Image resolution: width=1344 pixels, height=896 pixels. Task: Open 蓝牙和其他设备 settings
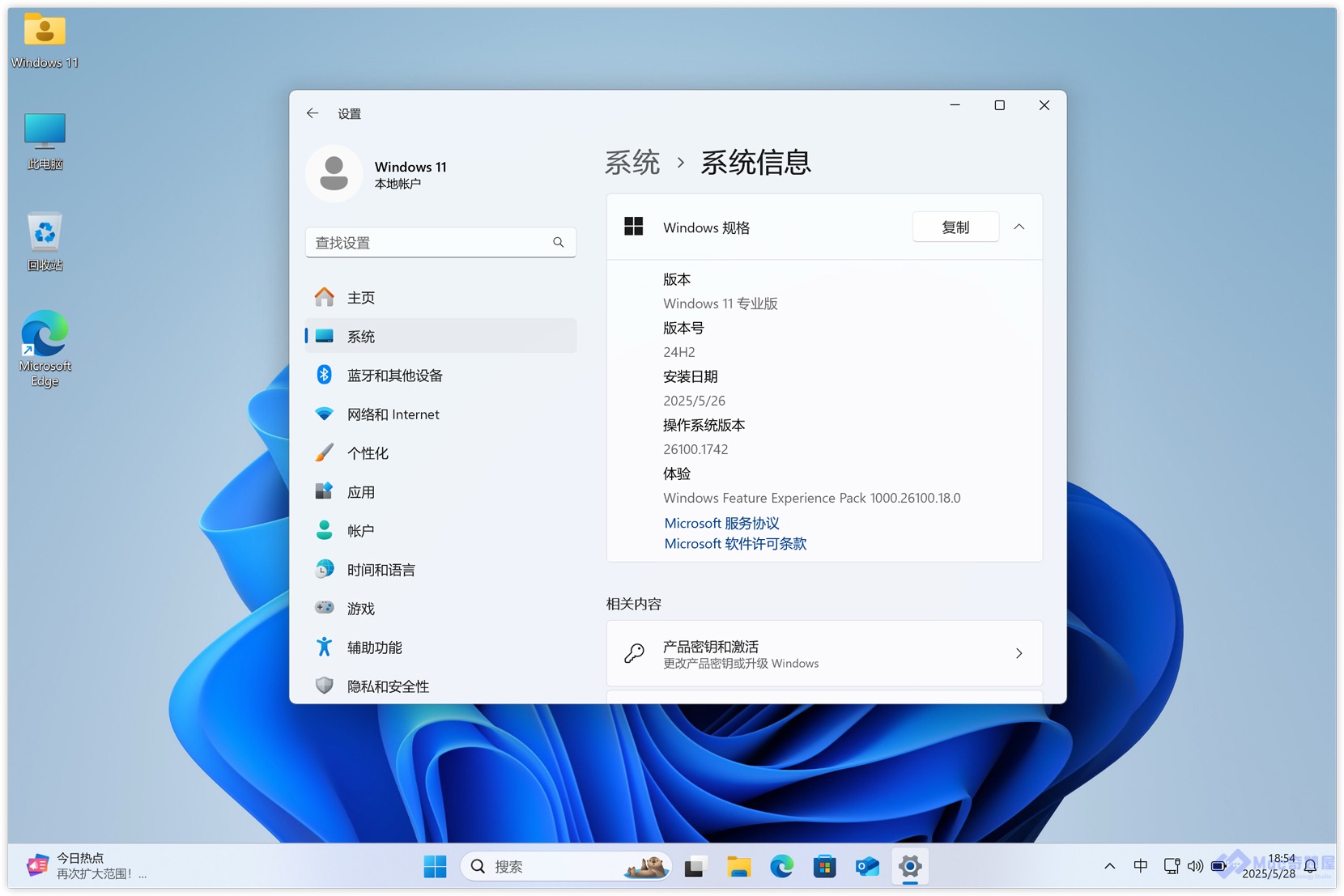click(440, 375)
